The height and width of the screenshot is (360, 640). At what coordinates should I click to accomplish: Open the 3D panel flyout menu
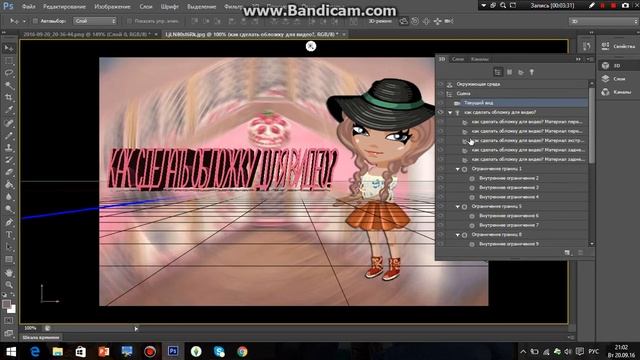click(x=590, y=59)
